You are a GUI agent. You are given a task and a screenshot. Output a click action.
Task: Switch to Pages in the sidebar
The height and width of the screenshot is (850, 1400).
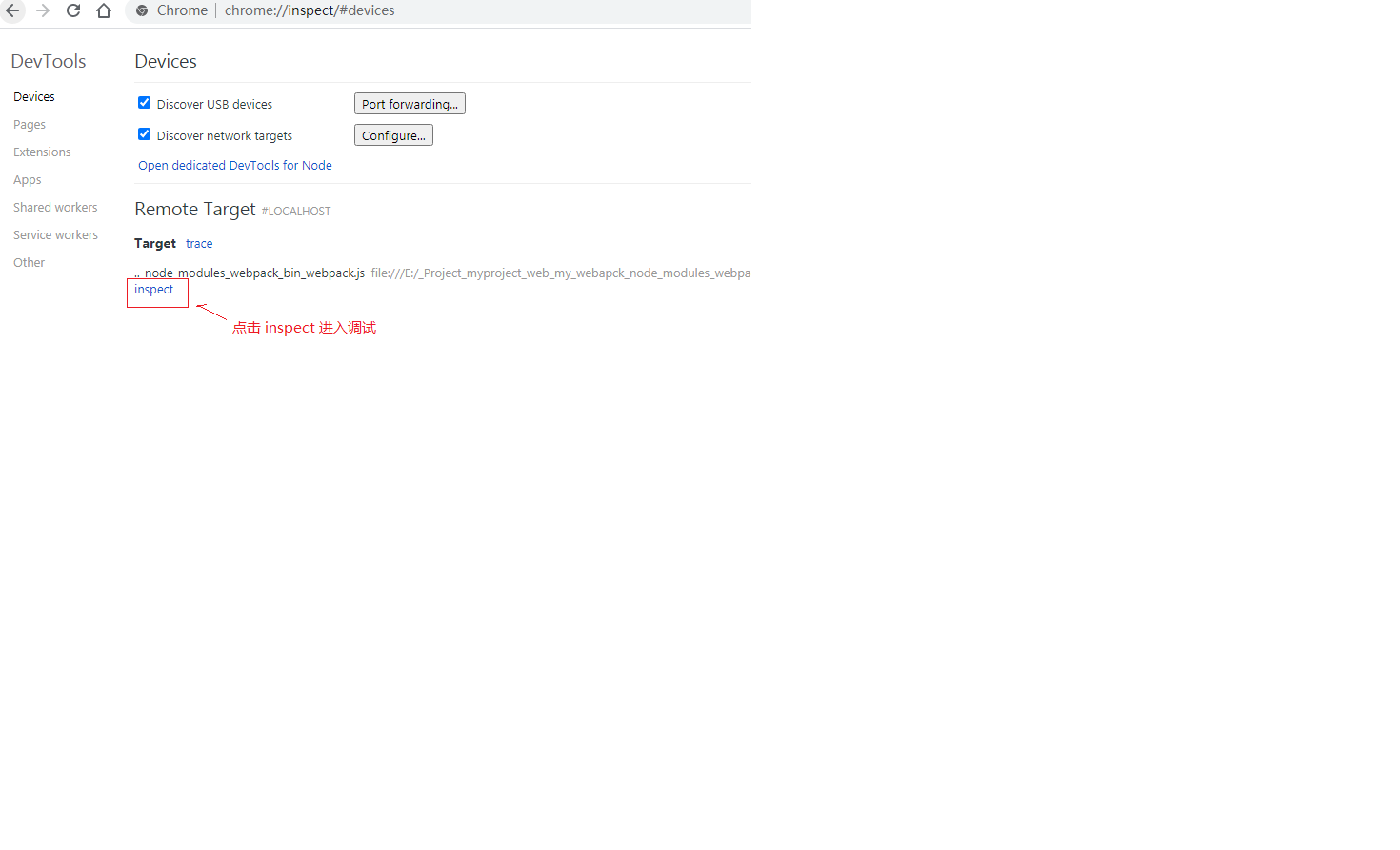click(x=30, y=125)
